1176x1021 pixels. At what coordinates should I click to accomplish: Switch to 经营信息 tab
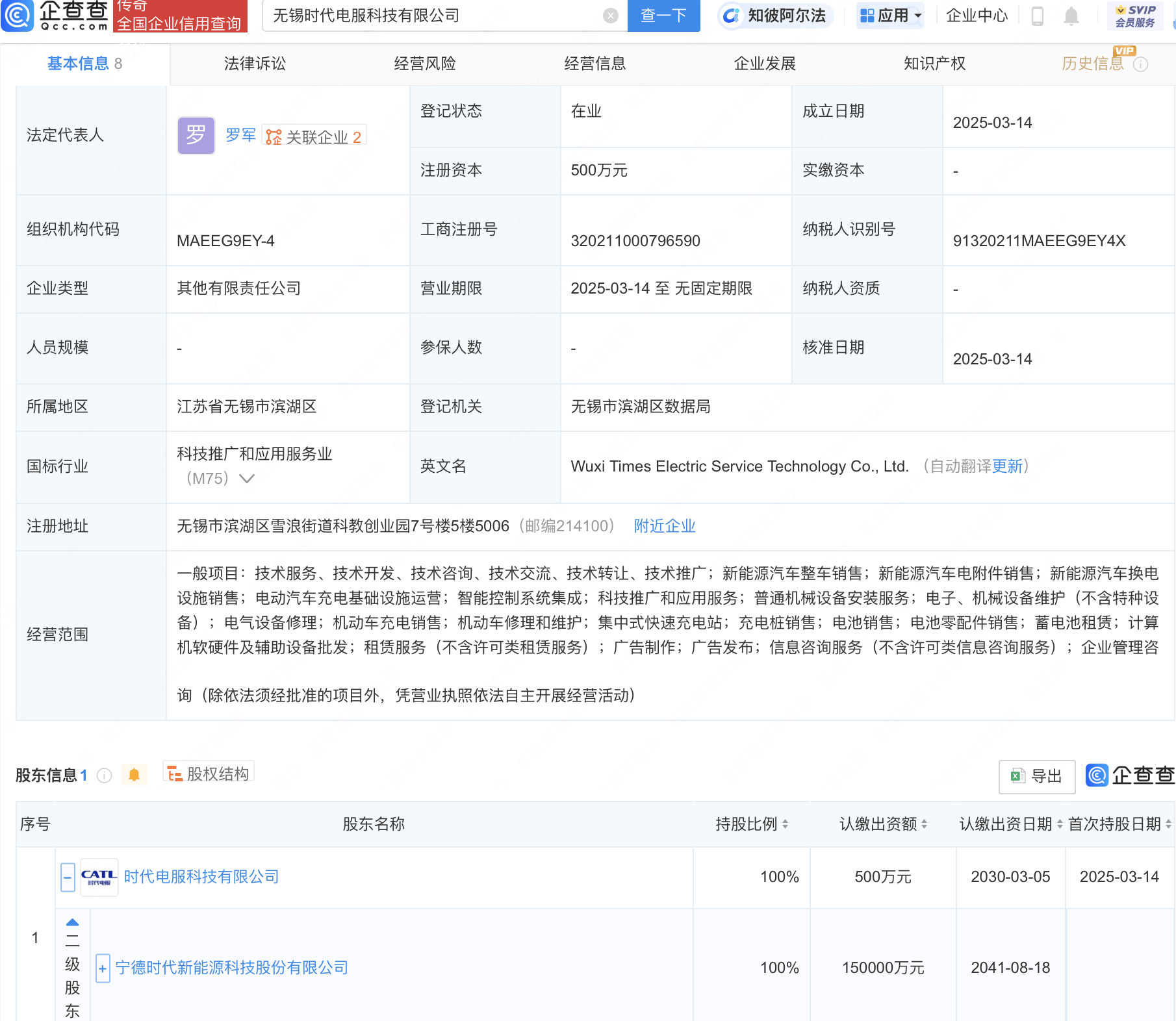click(x=595, y=64)
